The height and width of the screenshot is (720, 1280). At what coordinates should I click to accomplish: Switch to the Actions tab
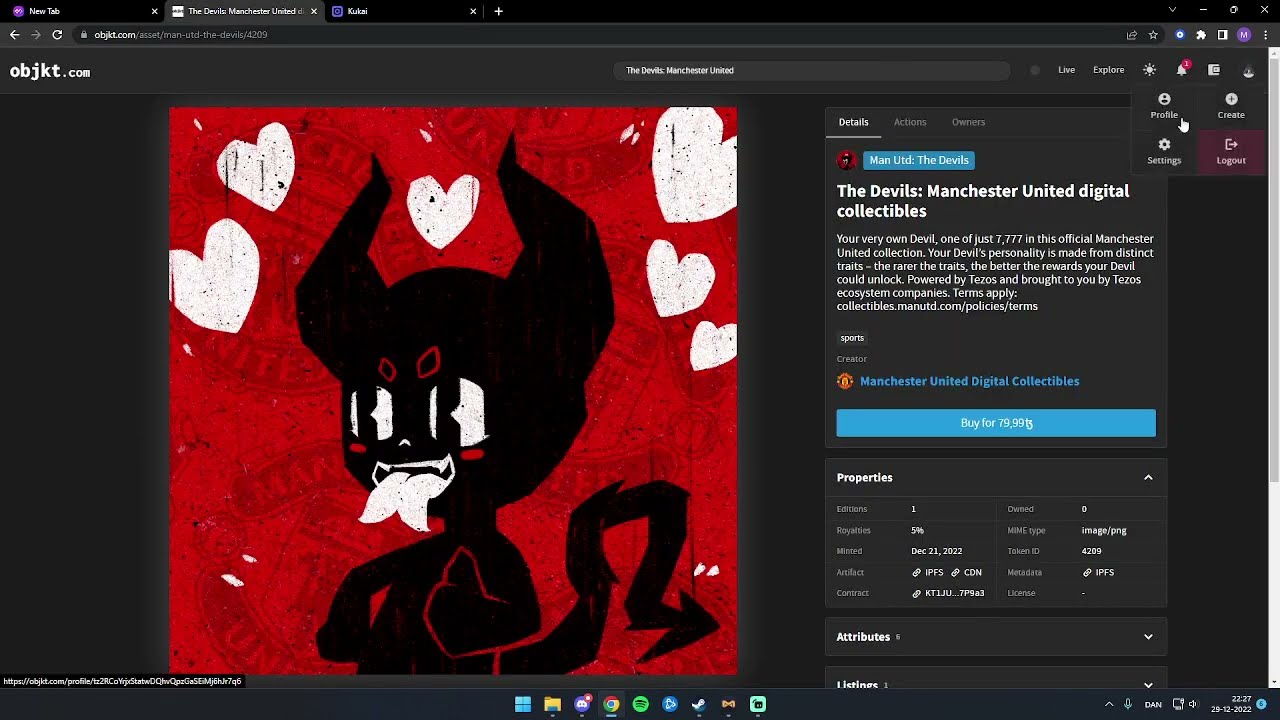910,122
